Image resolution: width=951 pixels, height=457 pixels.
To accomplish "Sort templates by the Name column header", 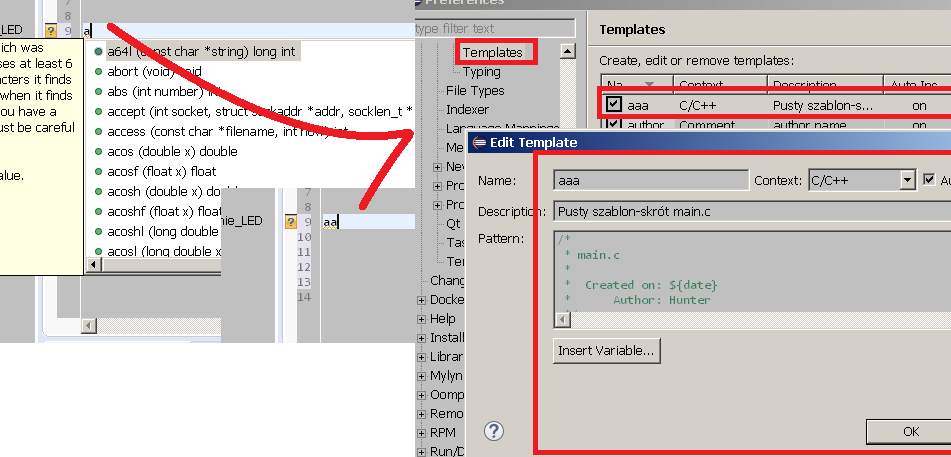I will pos(637,84).
